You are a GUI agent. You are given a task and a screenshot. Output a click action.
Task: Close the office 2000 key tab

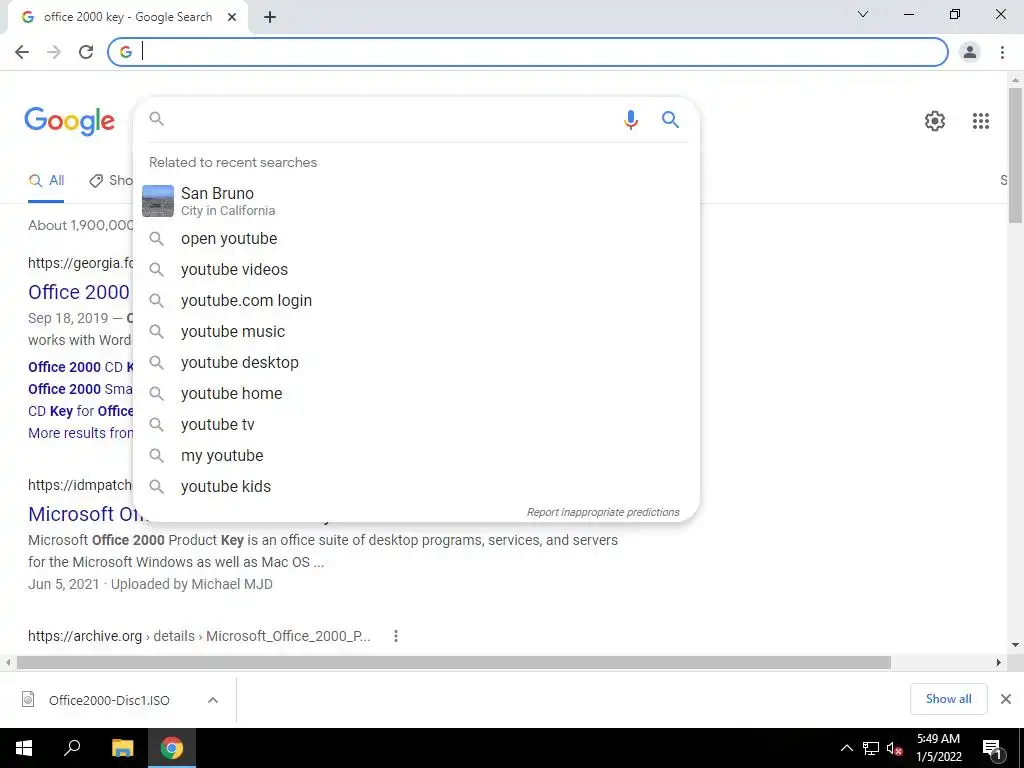pos(232,18)
